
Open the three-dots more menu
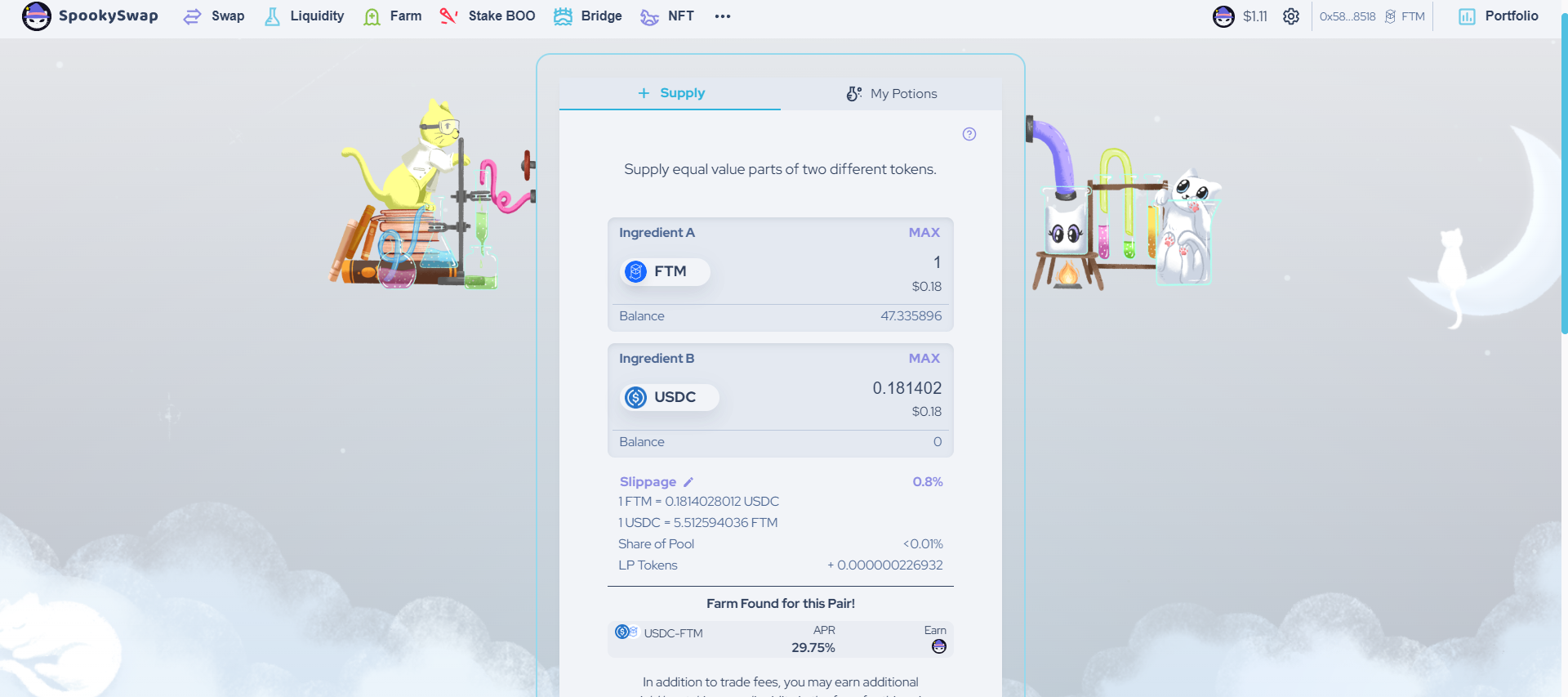[x=723, y=16]
